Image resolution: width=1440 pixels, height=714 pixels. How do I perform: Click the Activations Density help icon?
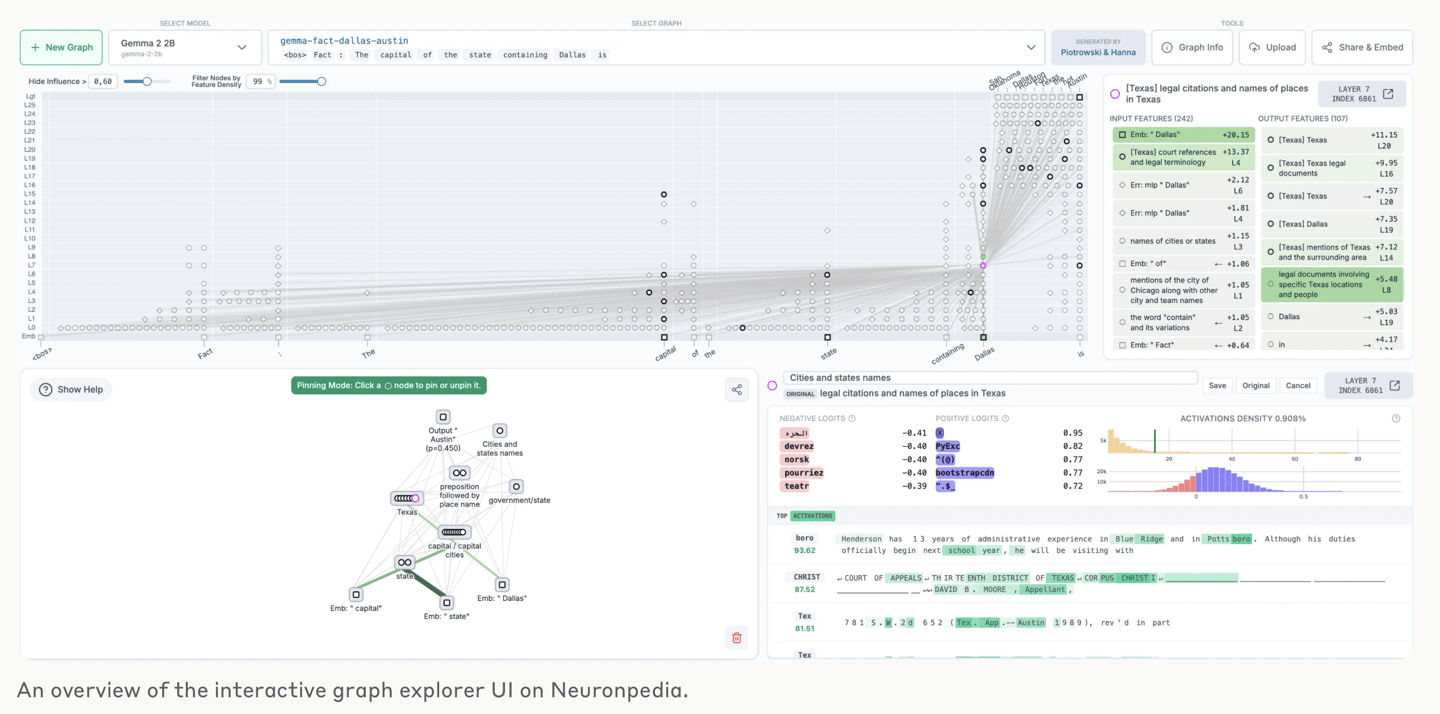[x=1396, y=419]
